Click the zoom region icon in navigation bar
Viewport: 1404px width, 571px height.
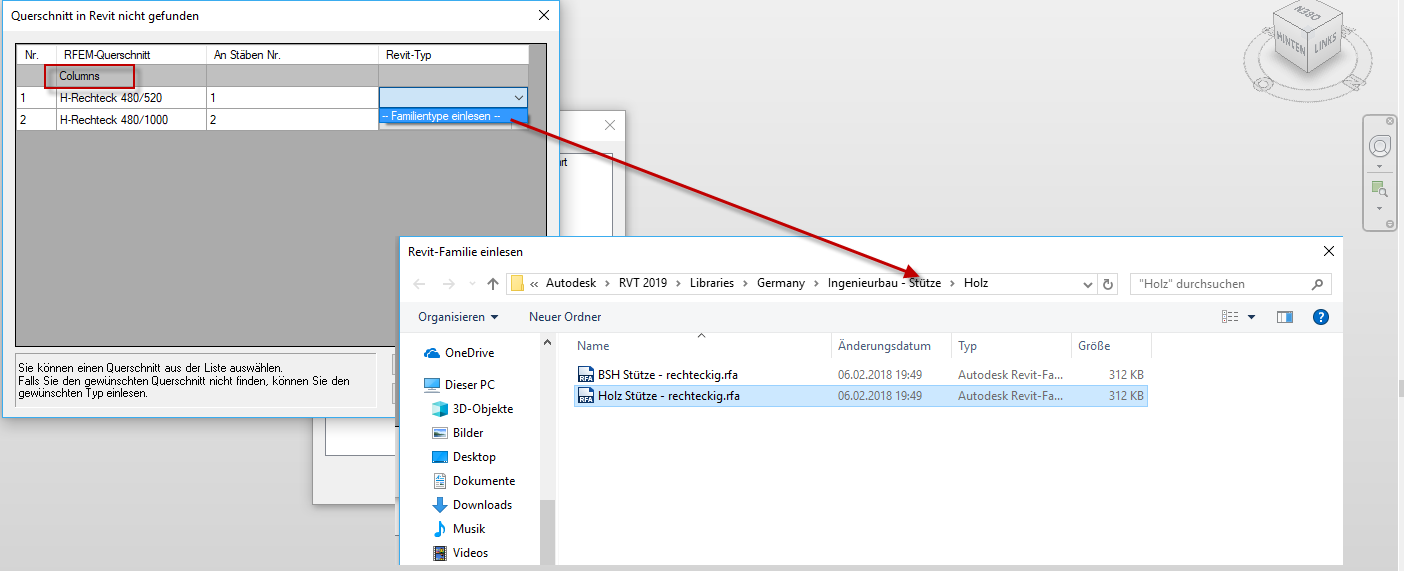[x=1380, y=188]
